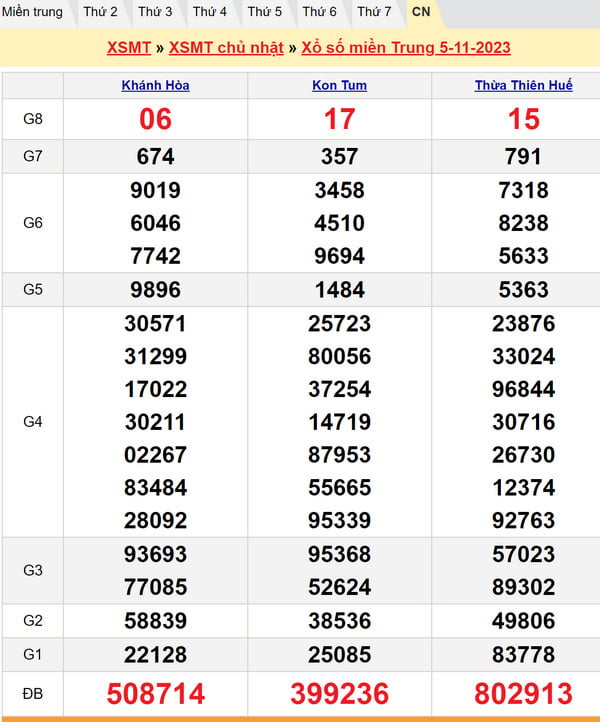Click the XSMT breadcrumb link
600x722 pixels.
(128, 48)
